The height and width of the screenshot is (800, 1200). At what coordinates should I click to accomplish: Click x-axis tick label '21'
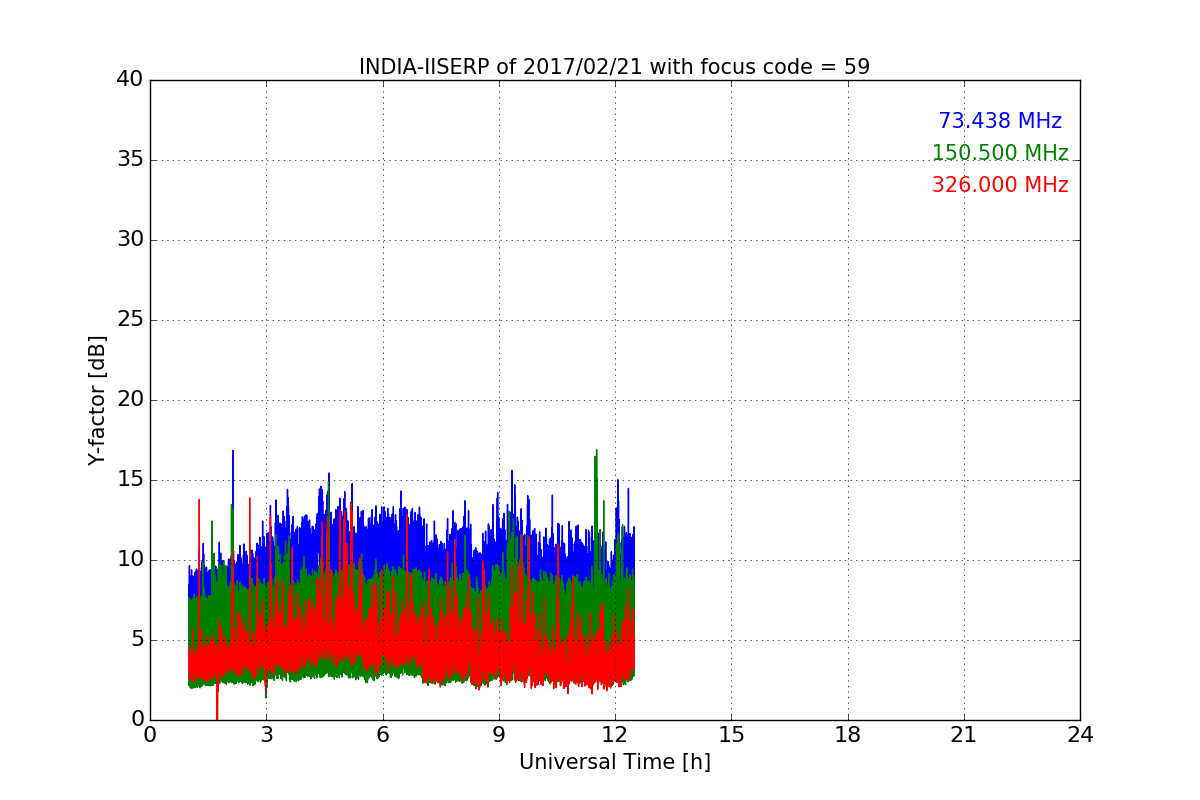coord(963,735)
